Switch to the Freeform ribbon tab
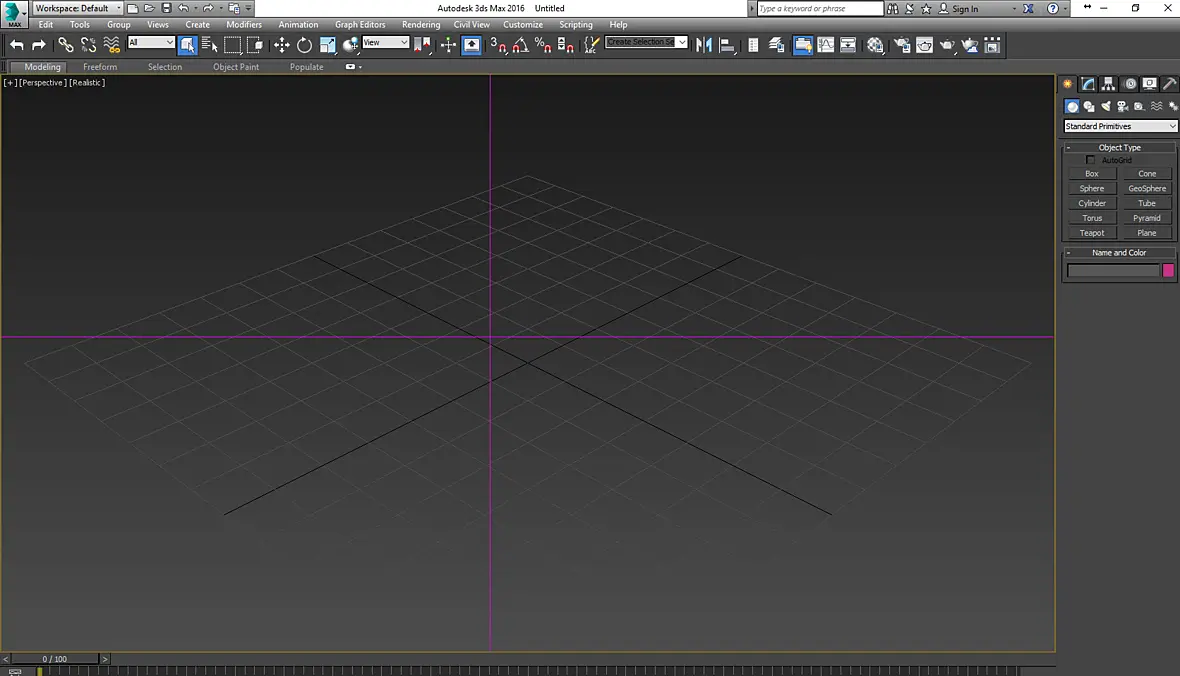The width and height of the screenshot is (1180, 676). (x=100, y=67)
